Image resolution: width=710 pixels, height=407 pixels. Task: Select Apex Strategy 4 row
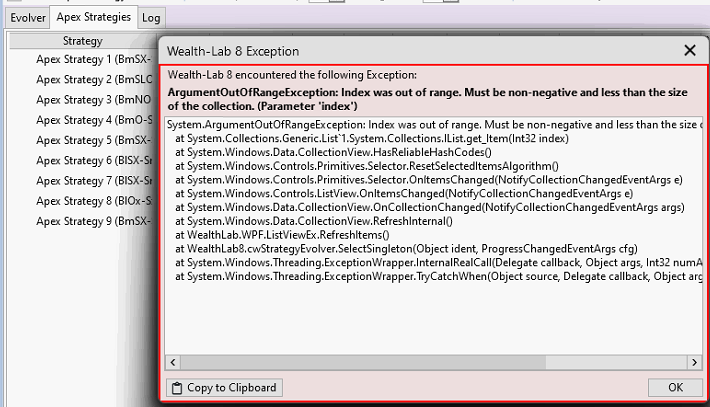coord(93,120)
